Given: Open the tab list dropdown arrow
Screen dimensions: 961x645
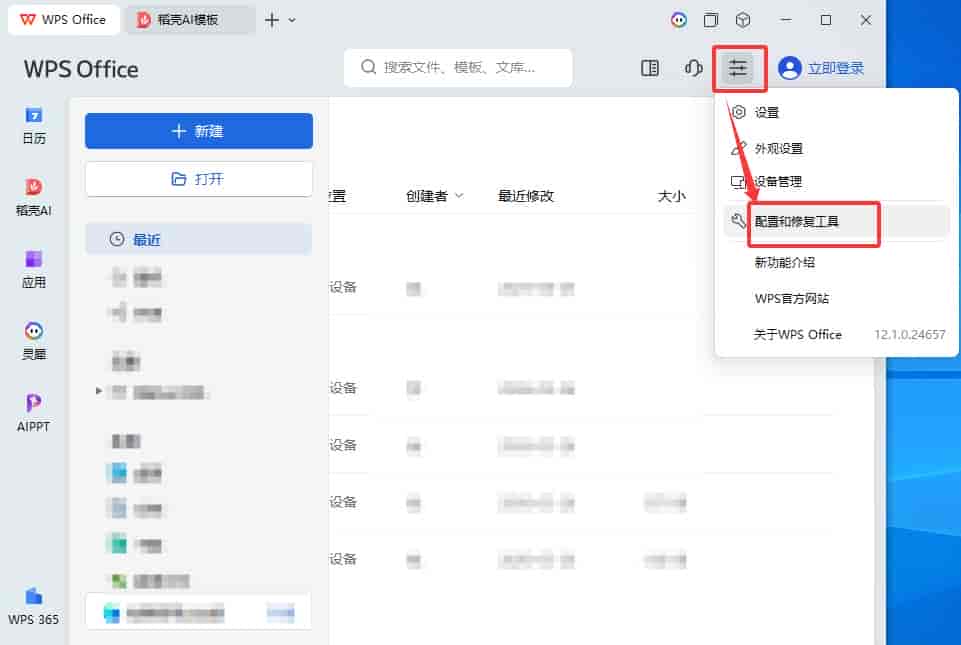Looking at the screenshot, I should coord(292,20).
